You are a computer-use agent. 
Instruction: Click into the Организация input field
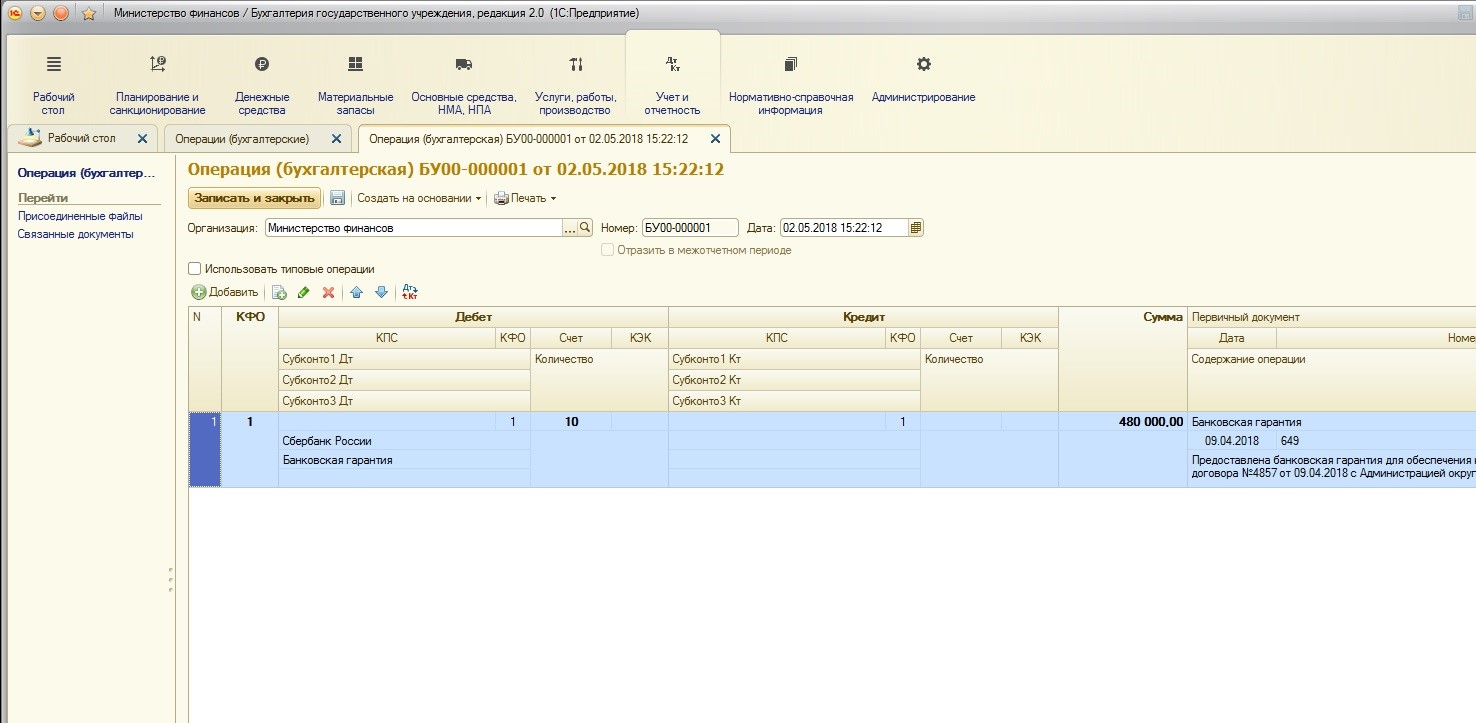point(414,228)
